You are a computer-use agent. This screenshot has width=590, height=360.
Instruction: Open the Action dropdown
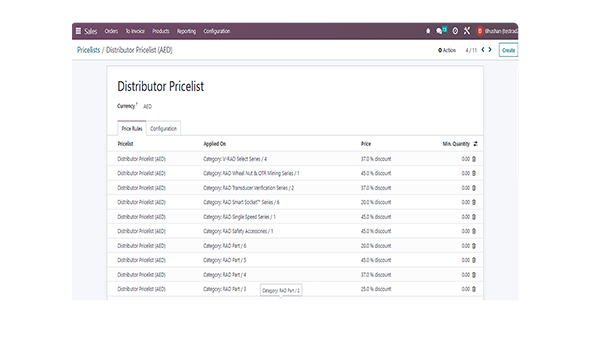tap(447, 50)
